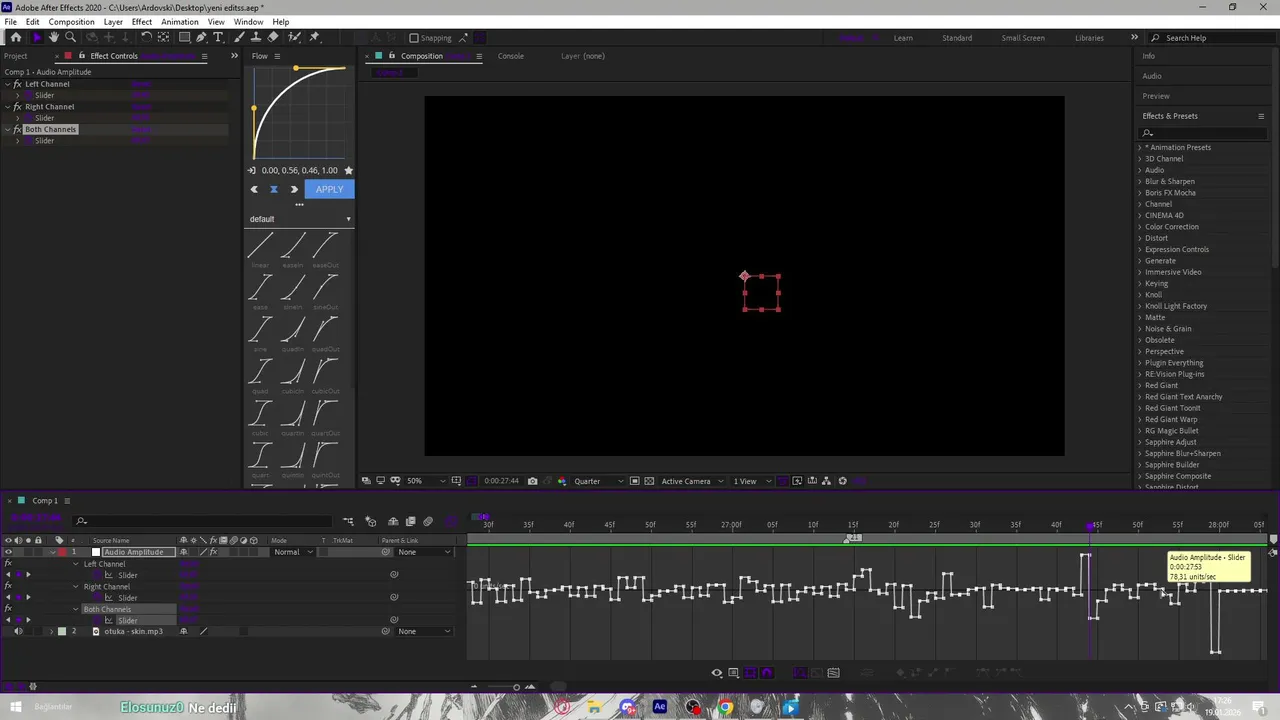Image resolution: width=1280 pixels, height=720 pixels.
Task: Select the Rotation tool
Action: pyautogui.click(x=146, y=37)
